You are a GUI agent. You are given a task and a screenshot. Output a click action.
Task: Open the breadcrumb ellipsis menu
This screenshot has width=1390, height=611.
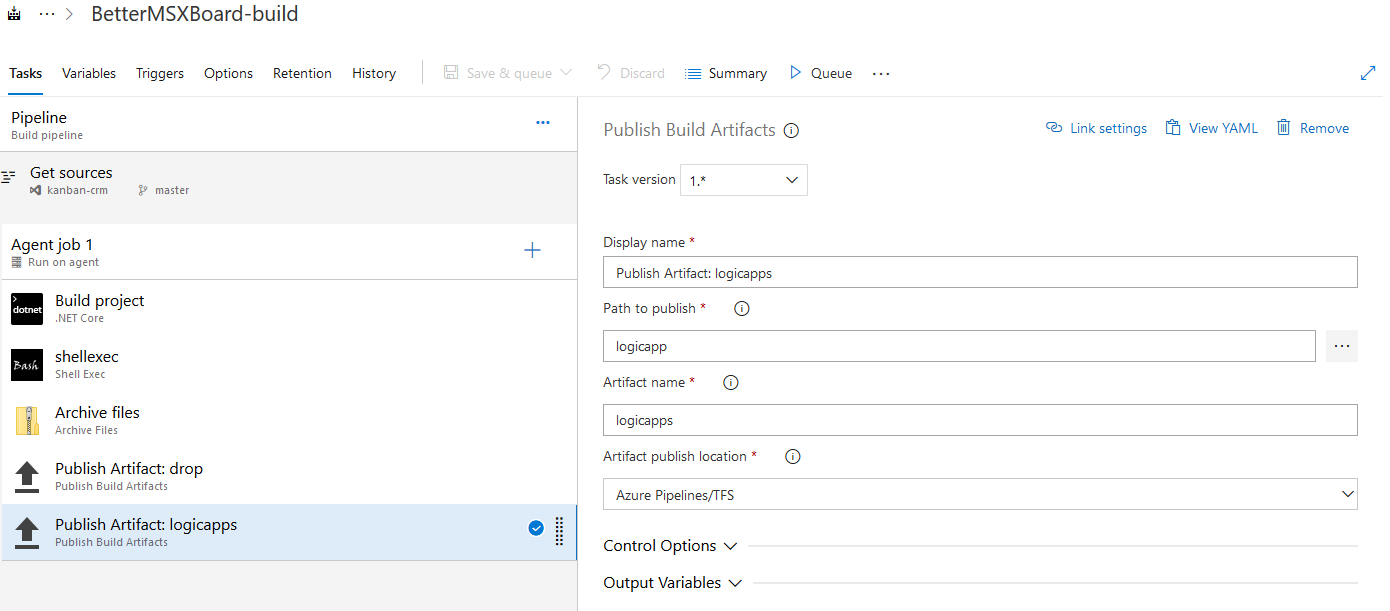coord(46,14)
